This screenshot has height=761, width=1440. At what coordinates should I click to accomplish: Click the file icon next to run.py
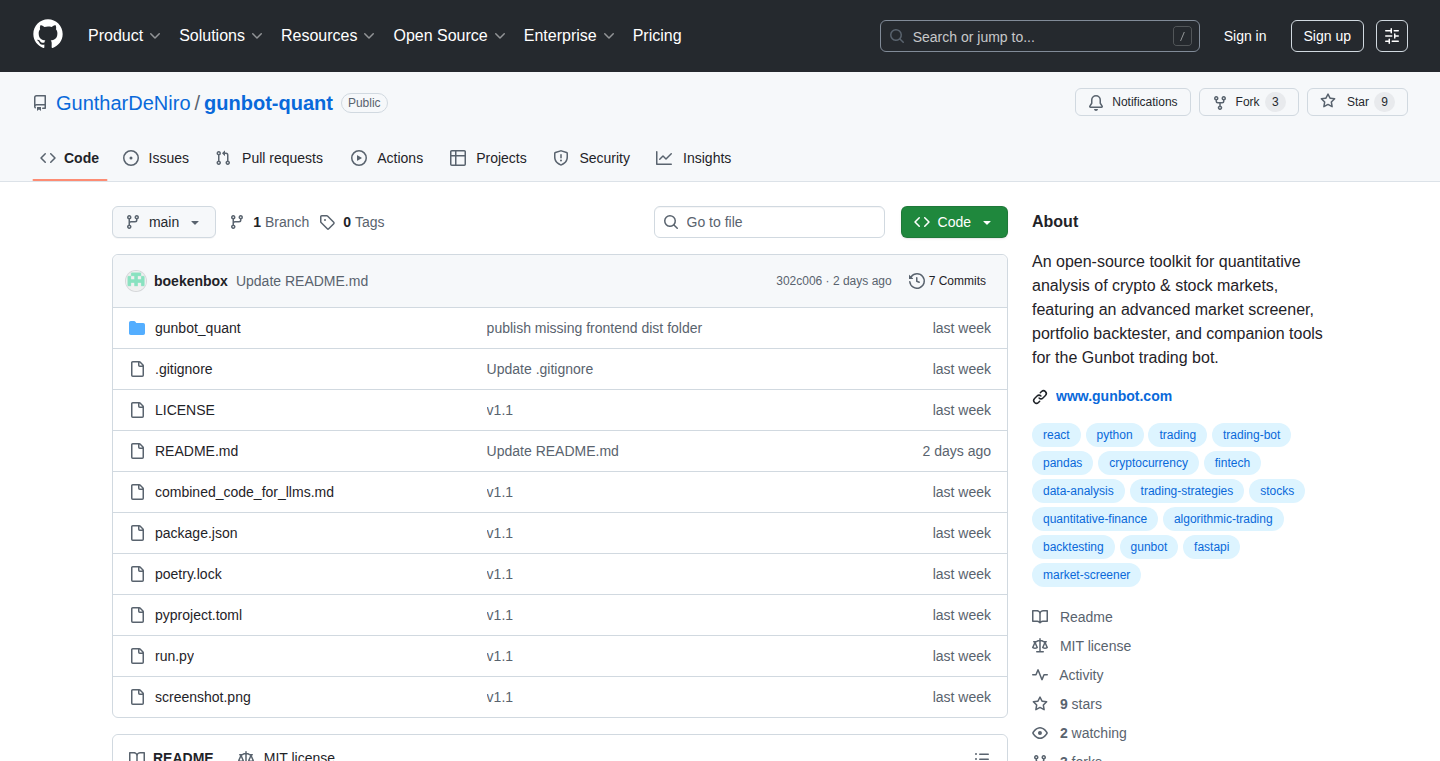(x=137, y=656)
